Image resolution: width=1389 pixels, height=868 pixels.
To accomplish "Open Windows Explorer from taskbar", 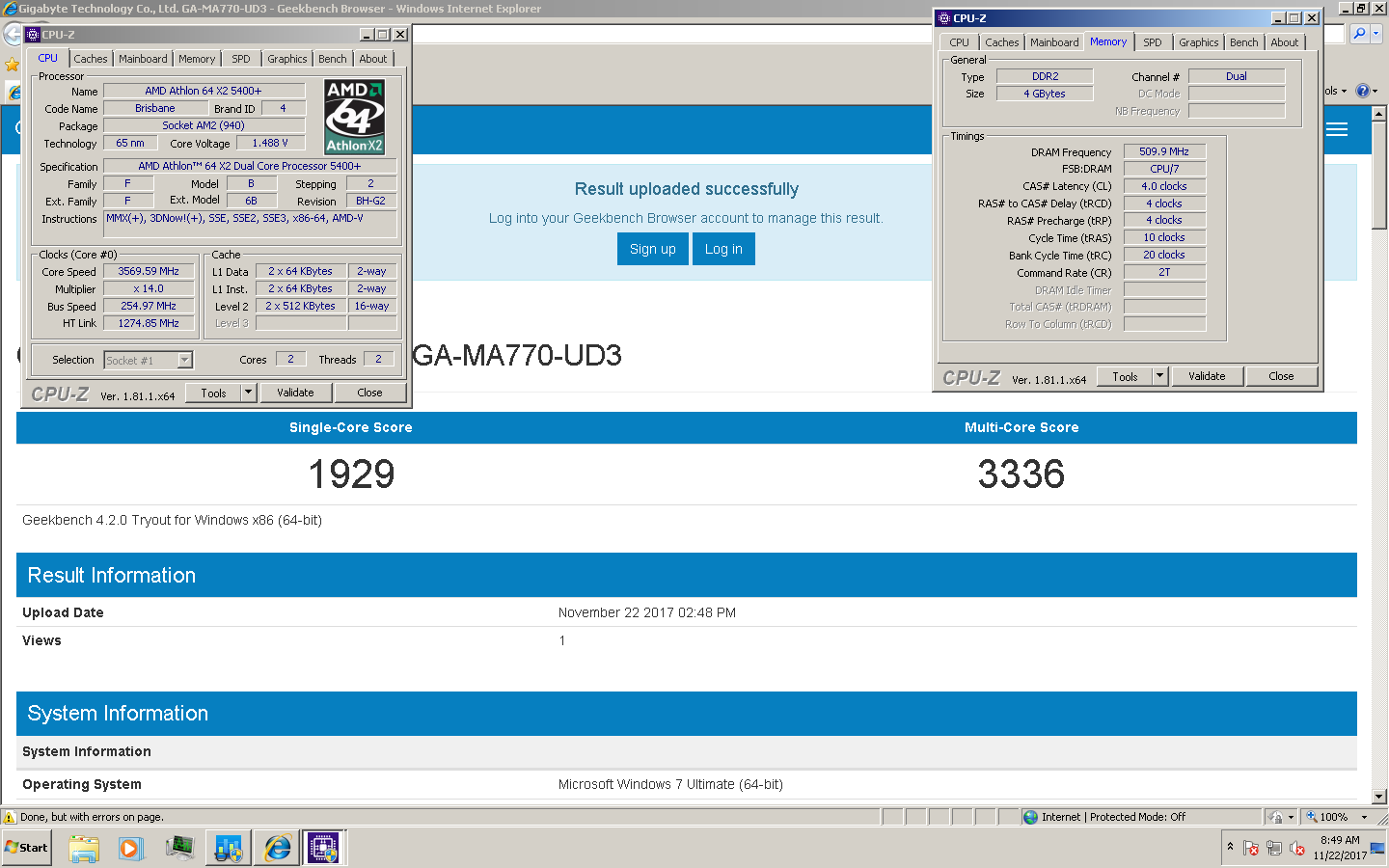I will [84, 849].
